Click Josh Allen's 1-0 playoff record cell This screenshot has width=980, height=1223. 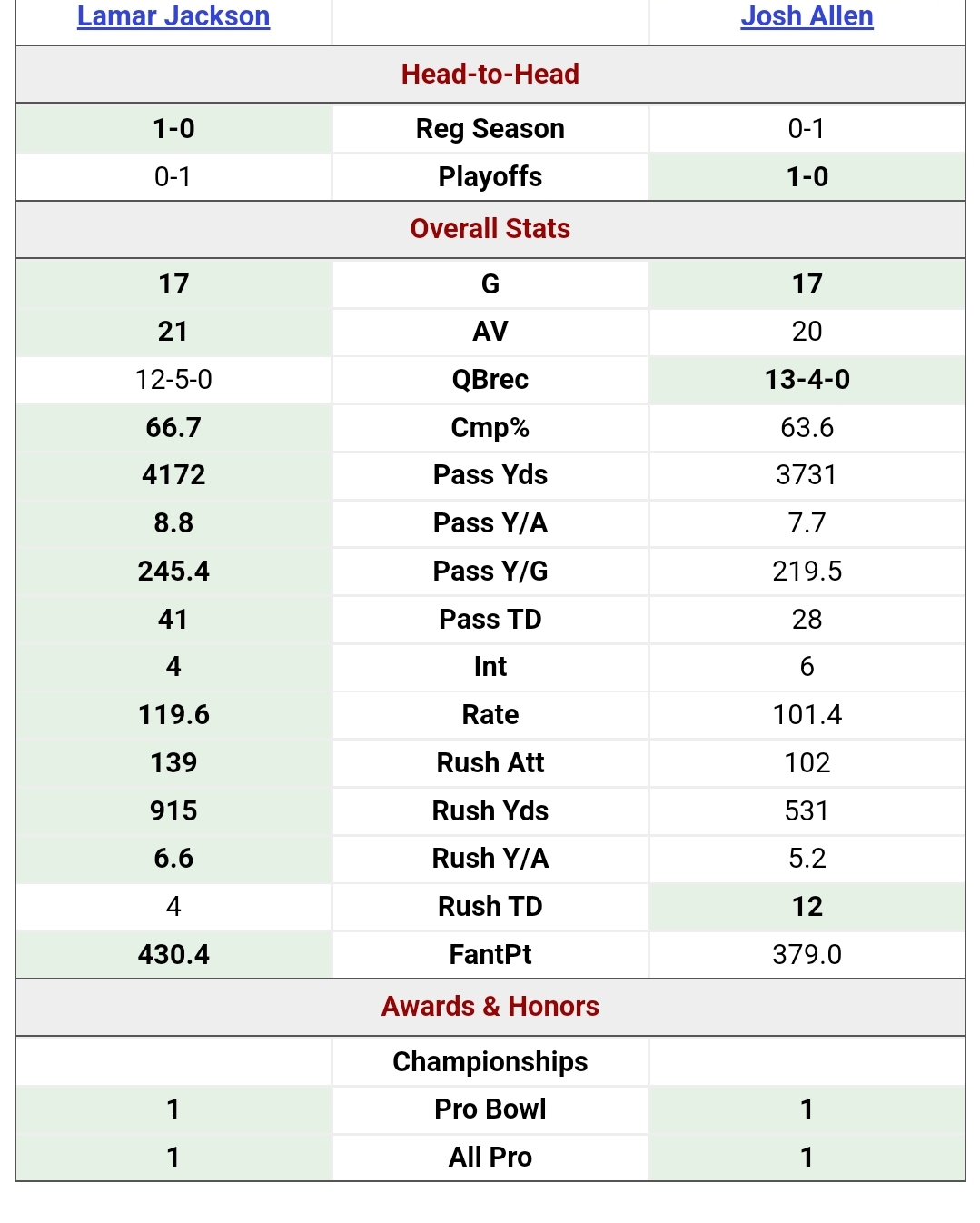tap(807, 176)
